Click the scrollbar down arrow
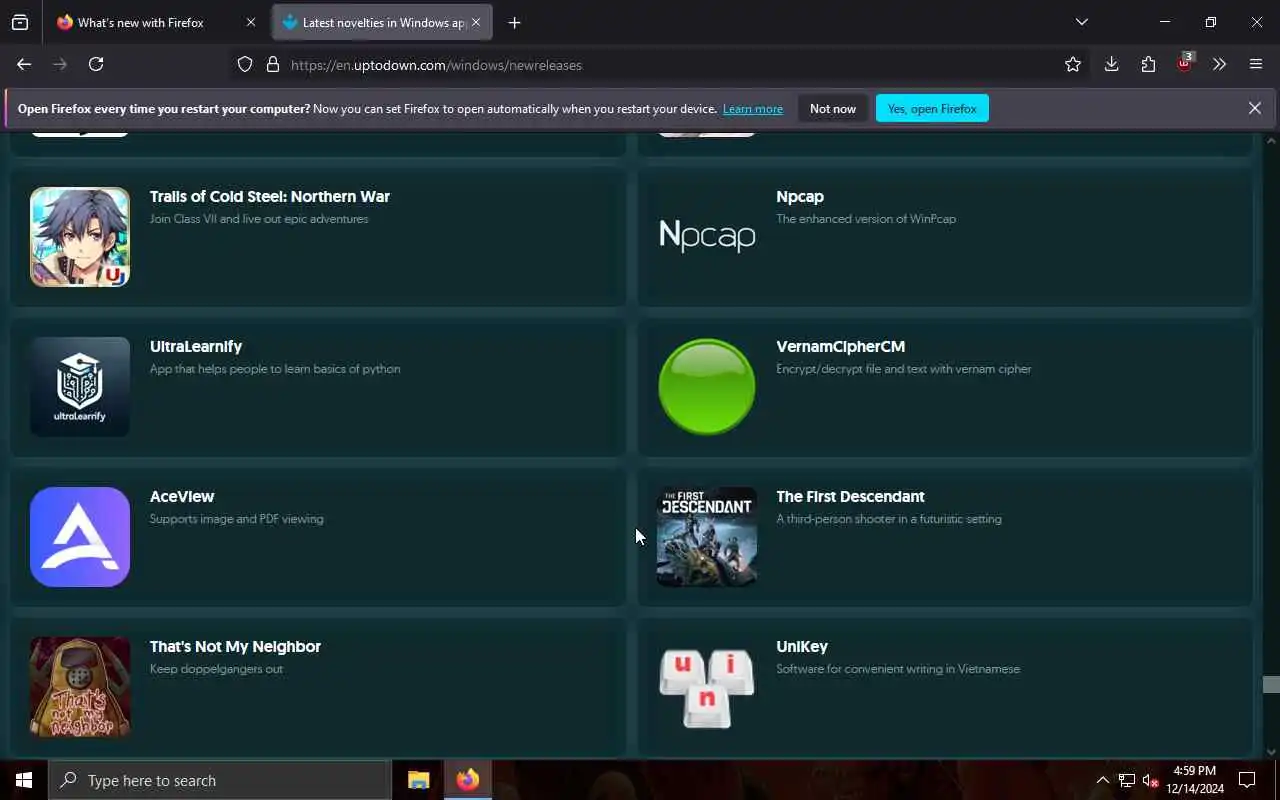The image size is (1280, 800). (x=1271, y=752)
